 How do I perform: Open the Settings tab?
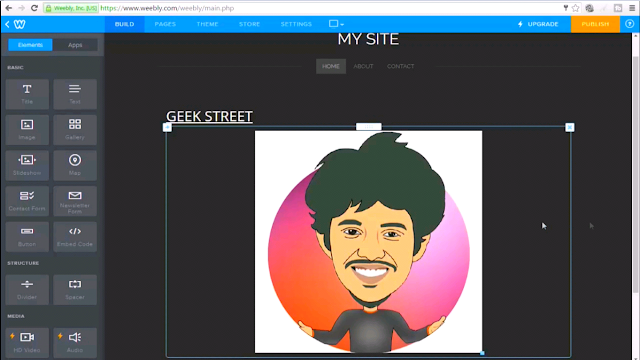(x=296, y=24)
